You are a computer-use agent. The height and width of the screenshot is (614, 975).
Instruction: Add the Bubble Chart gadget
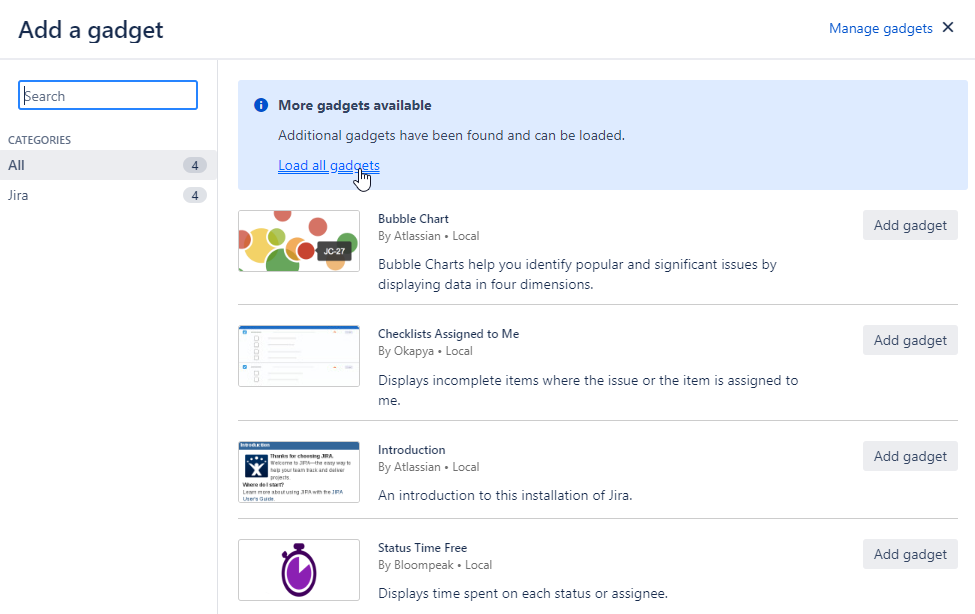tap(910, 225)
